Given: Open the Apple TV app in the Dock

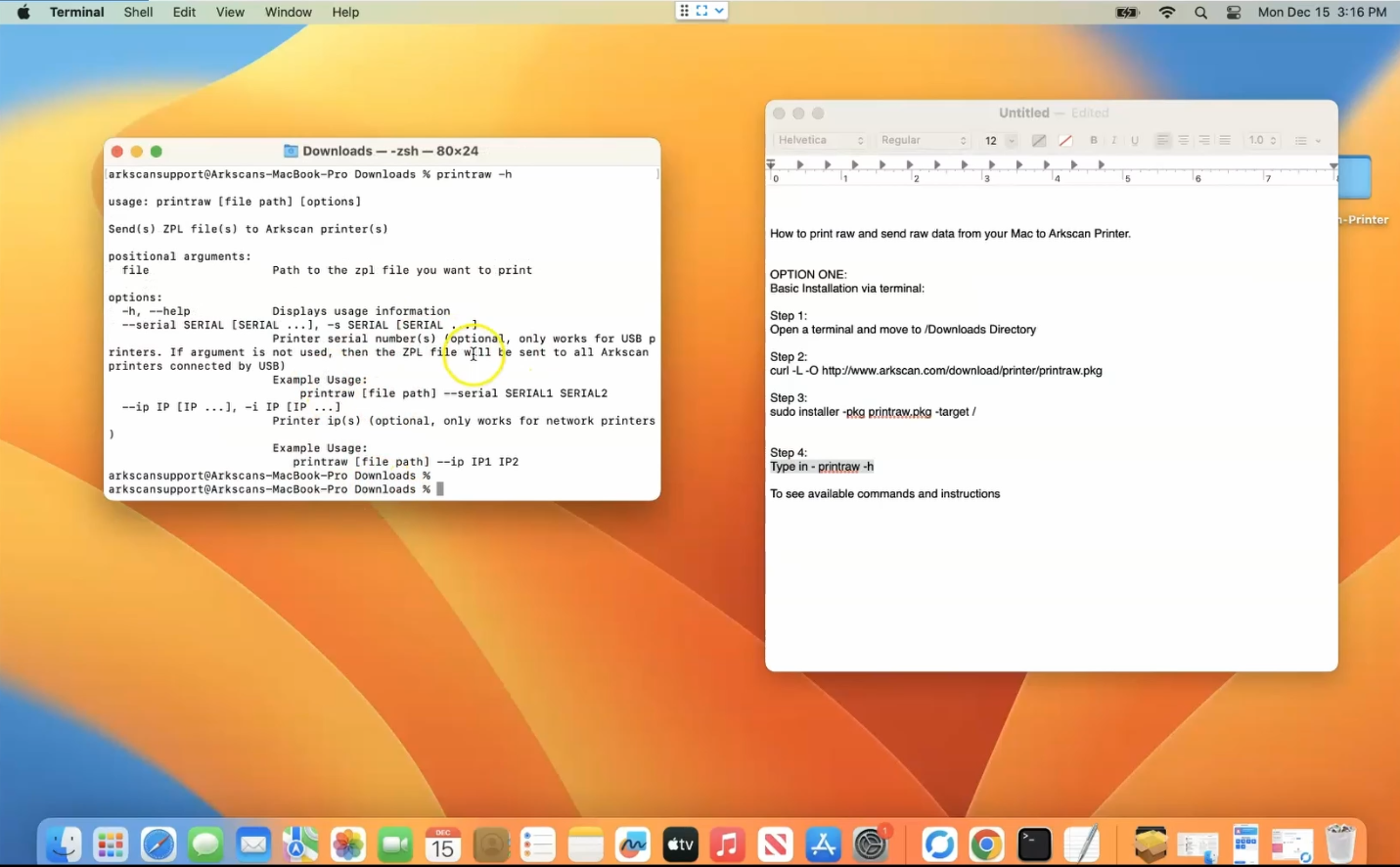Looking at the screenshot, I should (681, 844).
